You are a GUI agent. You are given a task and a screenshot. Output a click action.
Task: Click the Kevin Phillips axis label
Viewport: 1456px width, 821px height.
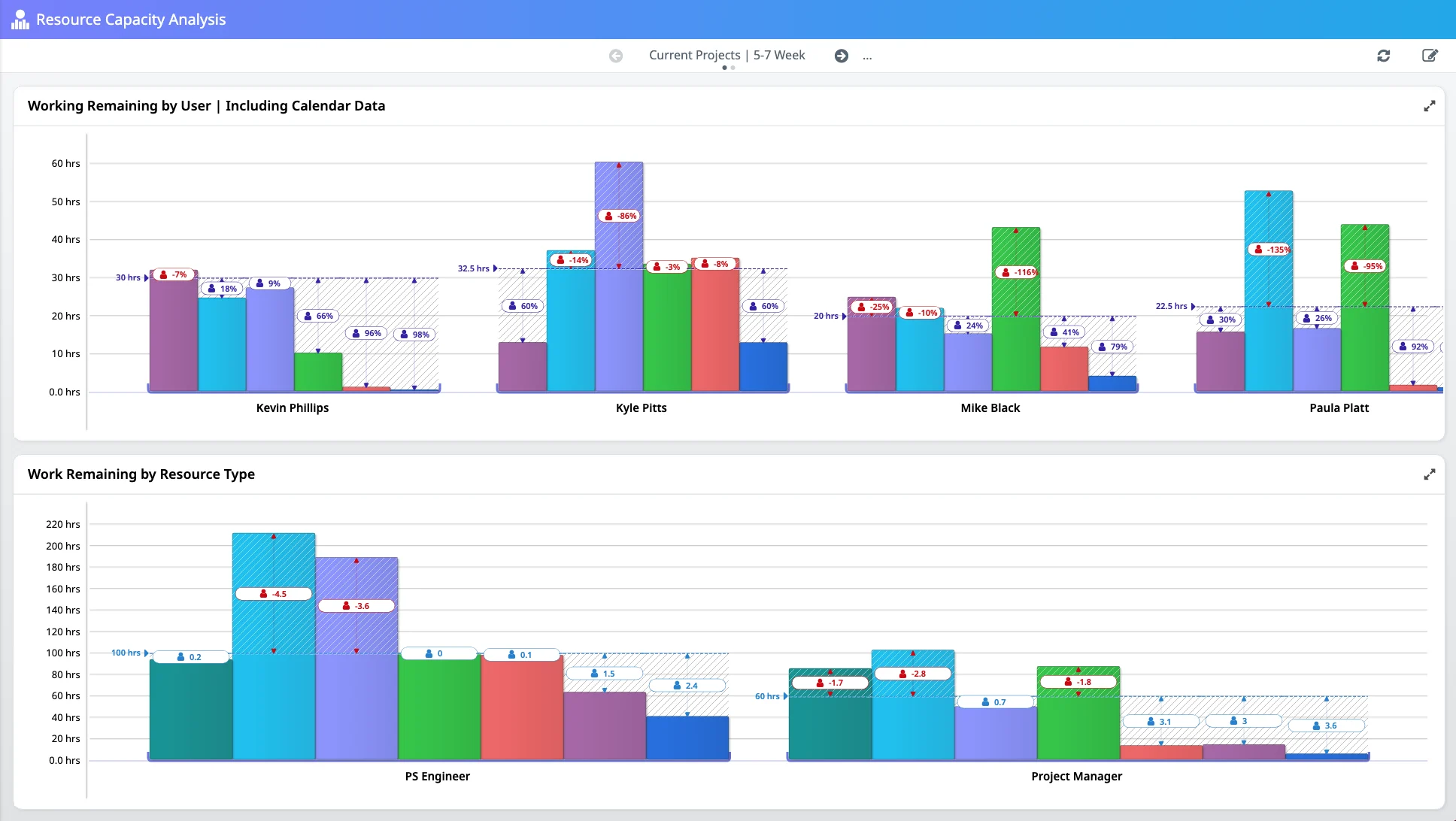293,407
